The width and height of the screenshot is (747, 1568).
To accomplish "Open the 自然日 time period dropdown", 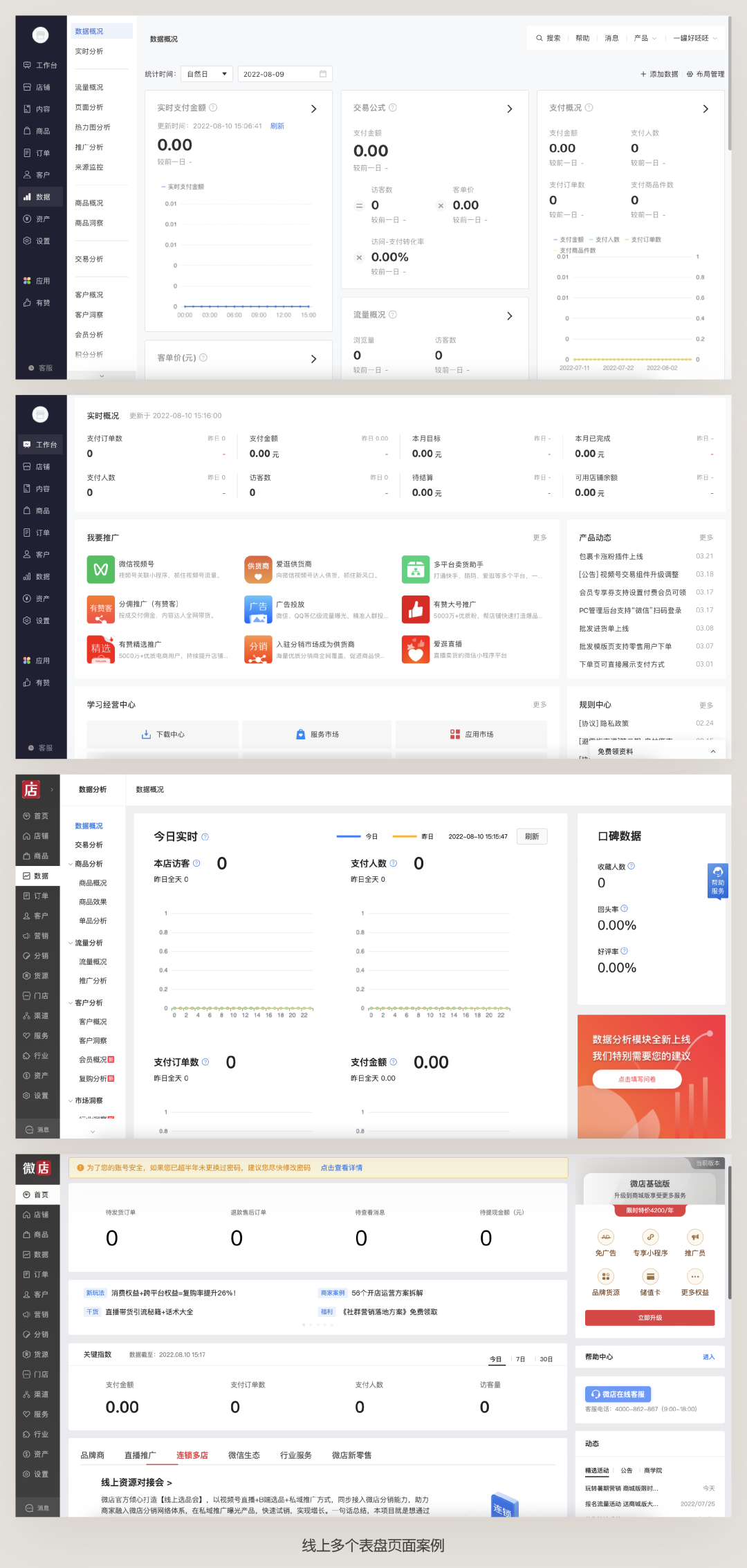I will pyautogui.click(x=206, y=74).
